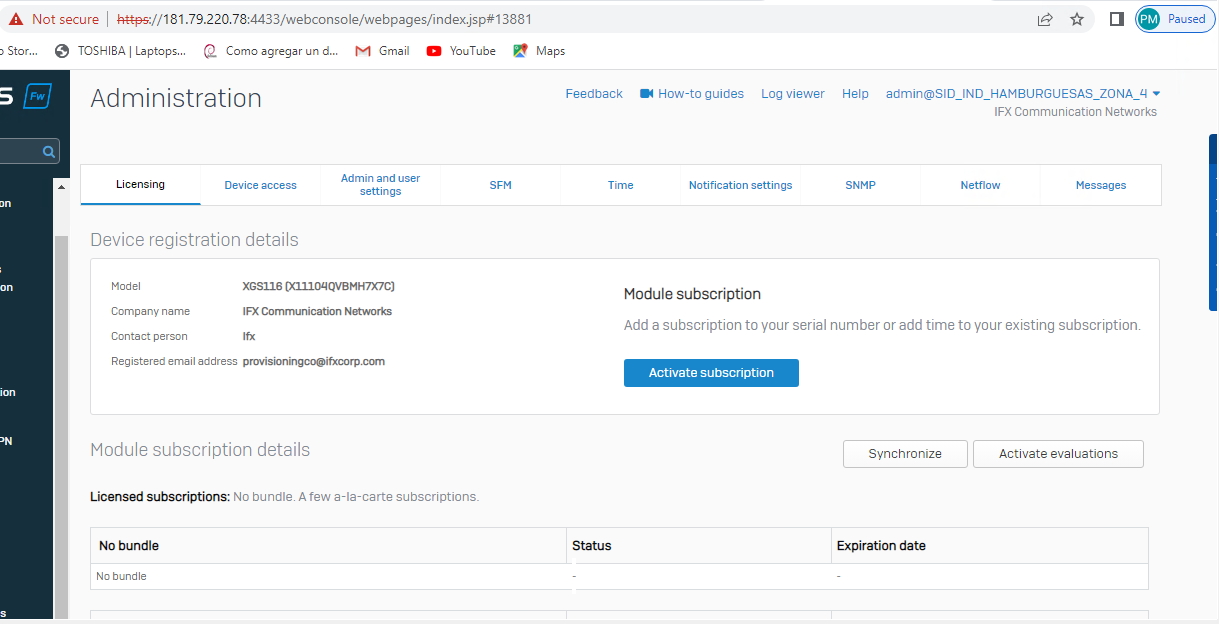
Task: Click the PM Paused profile button
Action: (x=1174, y=19)
